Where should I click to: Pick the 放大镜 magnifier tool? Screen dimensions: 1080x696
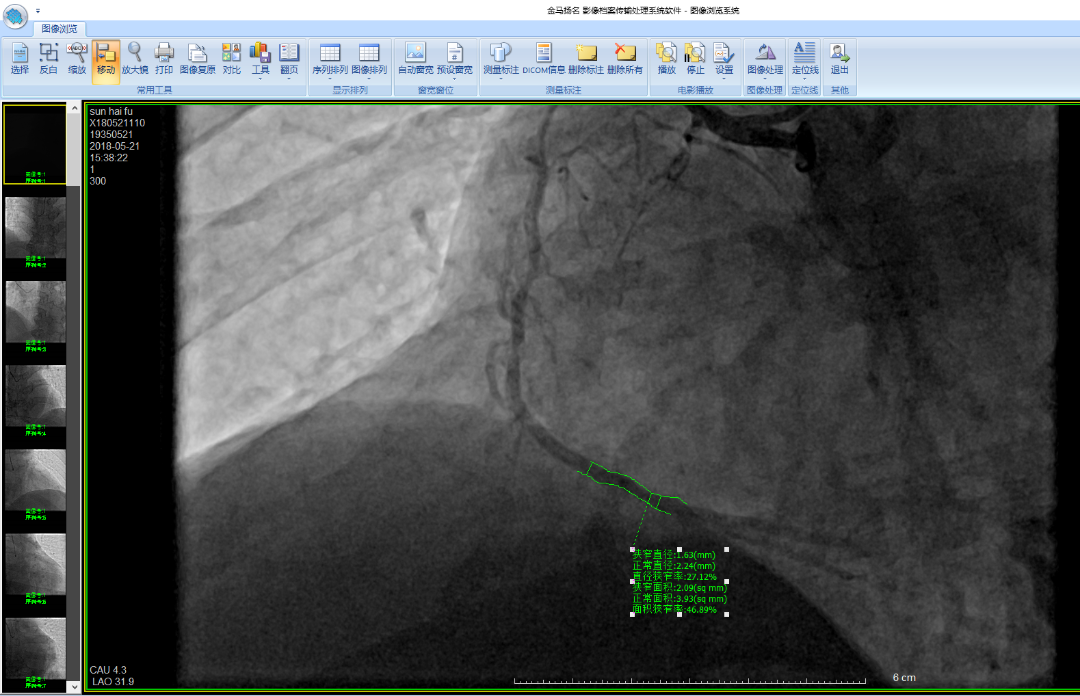pyautogui.click(x=135, y=59)
